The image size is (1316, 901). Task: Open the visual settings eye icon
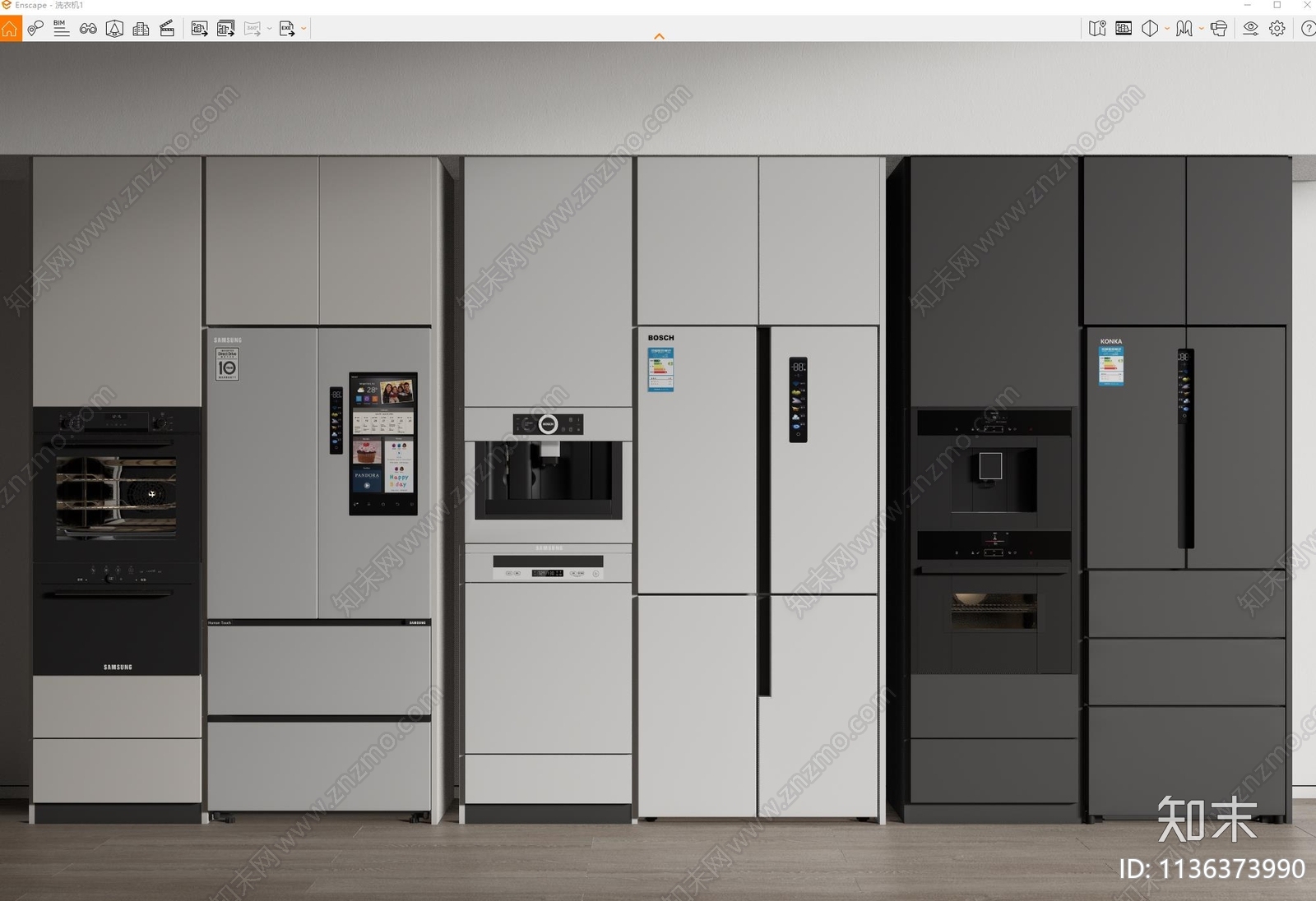point(1250,29)
